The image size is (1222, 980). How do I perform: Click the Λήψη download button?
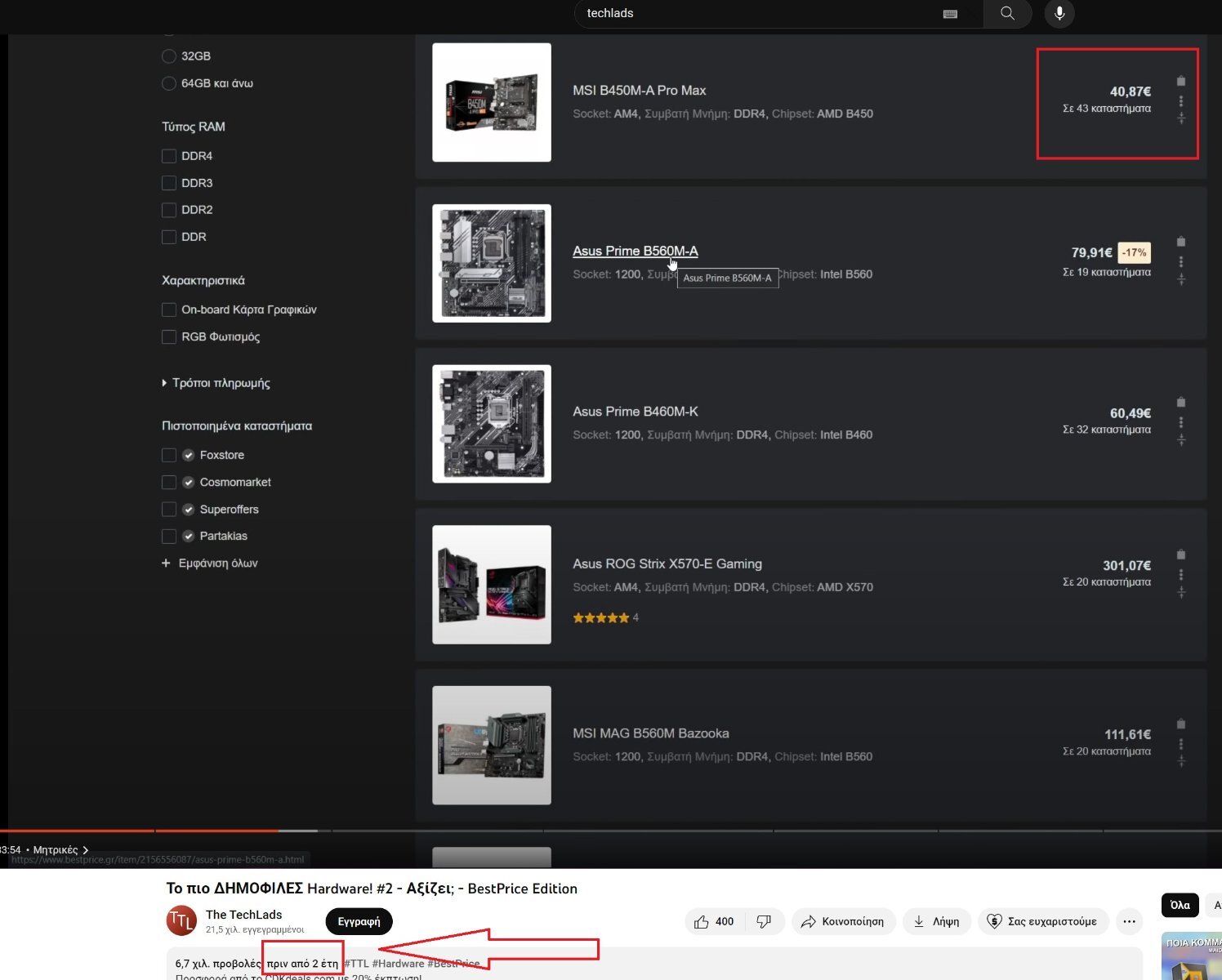pyautogui.click(x=936, y=921)
